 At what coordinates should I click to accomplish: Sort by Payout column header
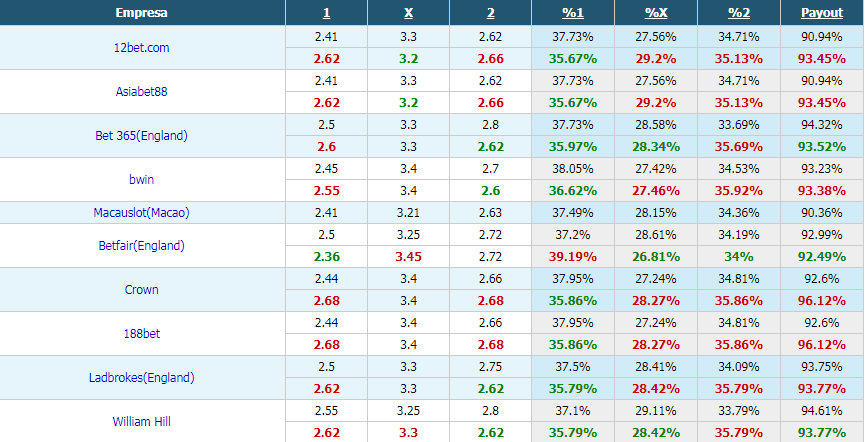(822, 13)
